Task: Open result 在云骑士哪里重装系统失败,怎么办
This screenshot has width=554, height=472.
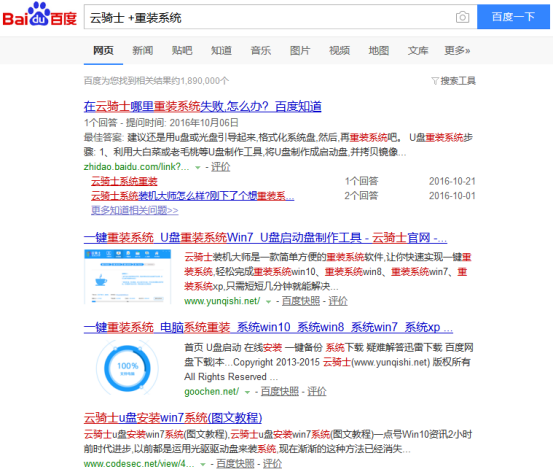Action: 202,106
